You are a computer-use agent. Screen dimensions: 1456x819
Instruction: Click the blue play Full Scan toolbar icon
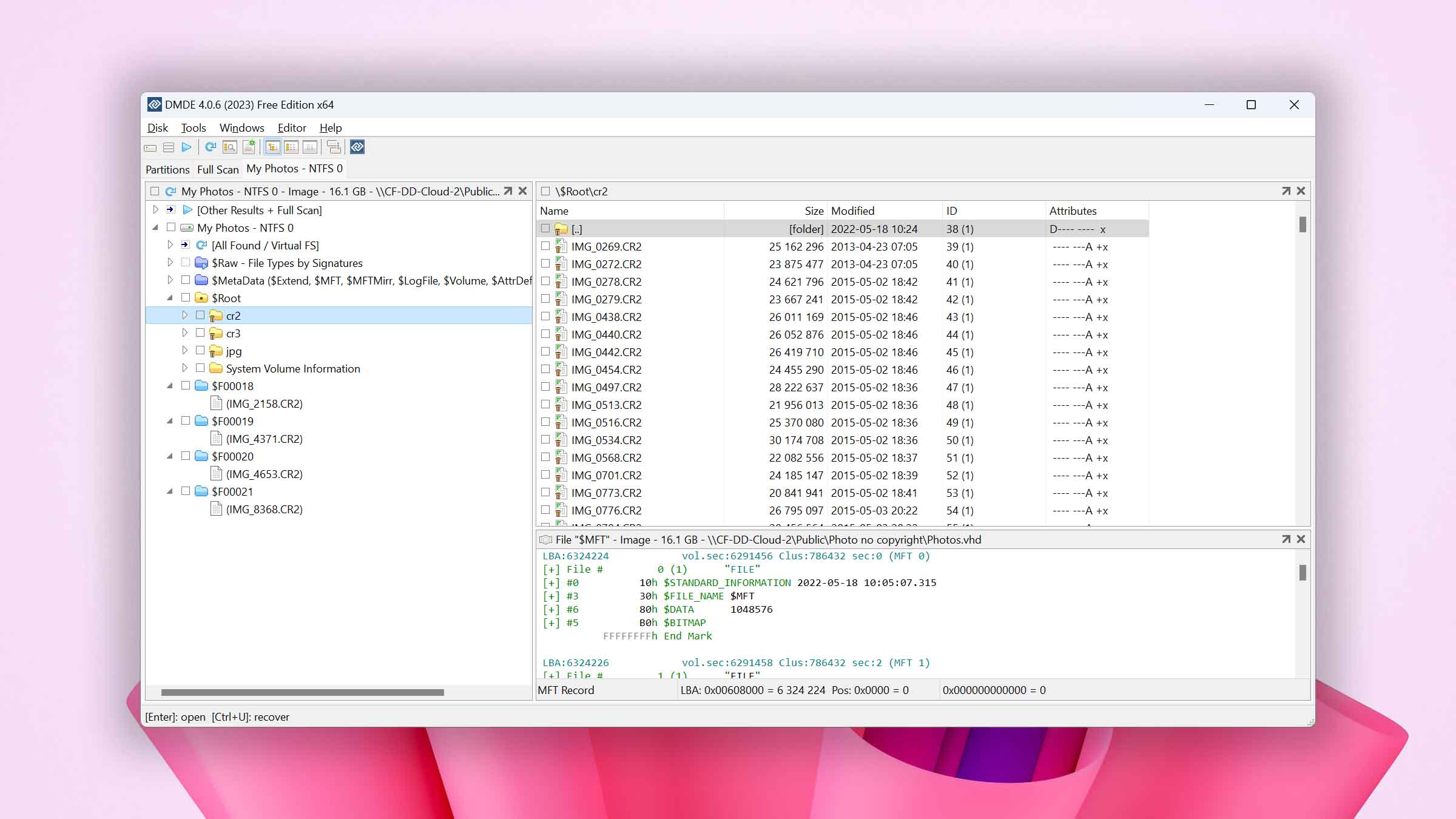point(186,147)
